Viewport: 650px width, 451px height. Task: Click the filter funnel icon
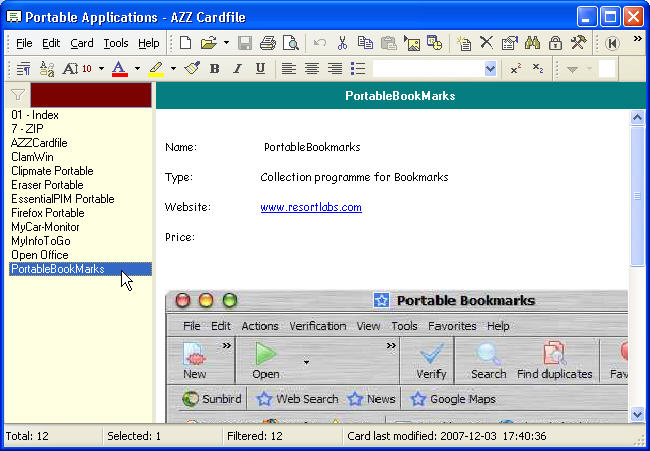click(18, 95)
